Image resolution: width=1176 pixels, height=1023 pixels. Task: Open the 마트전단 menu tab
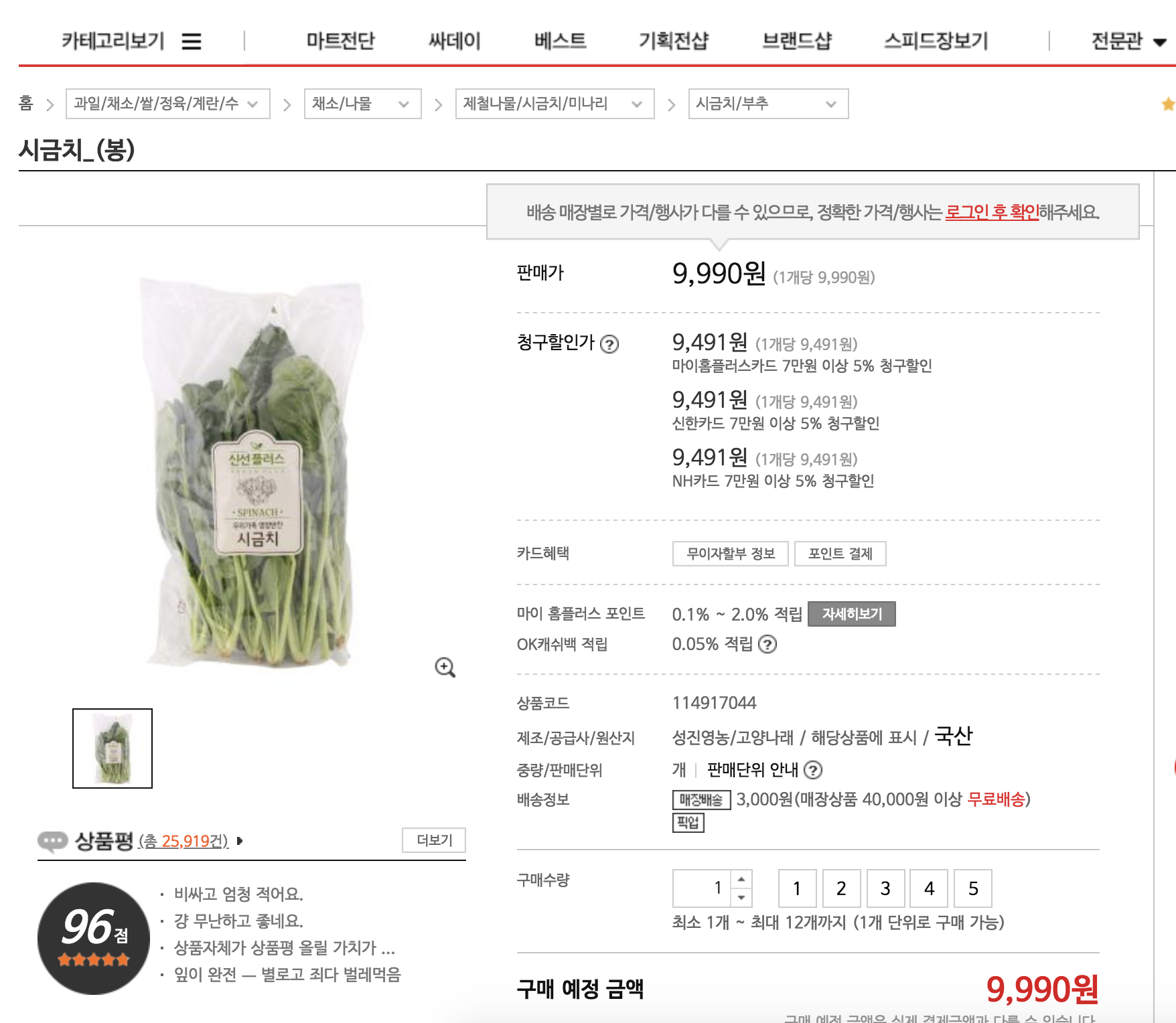[340, 42]
